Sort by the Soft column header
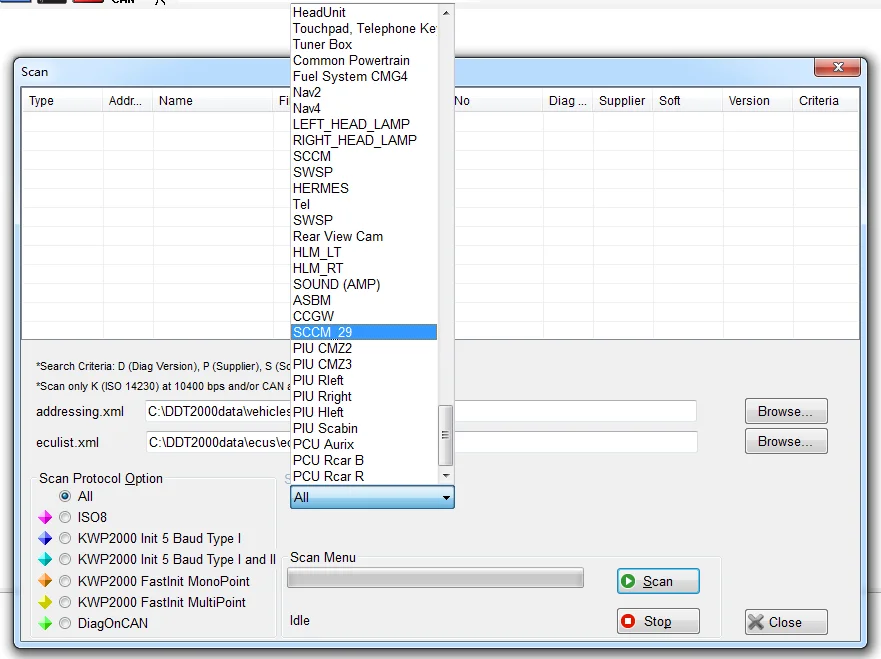Viewport: 881px width, 659px height. [x=688, y=101]
